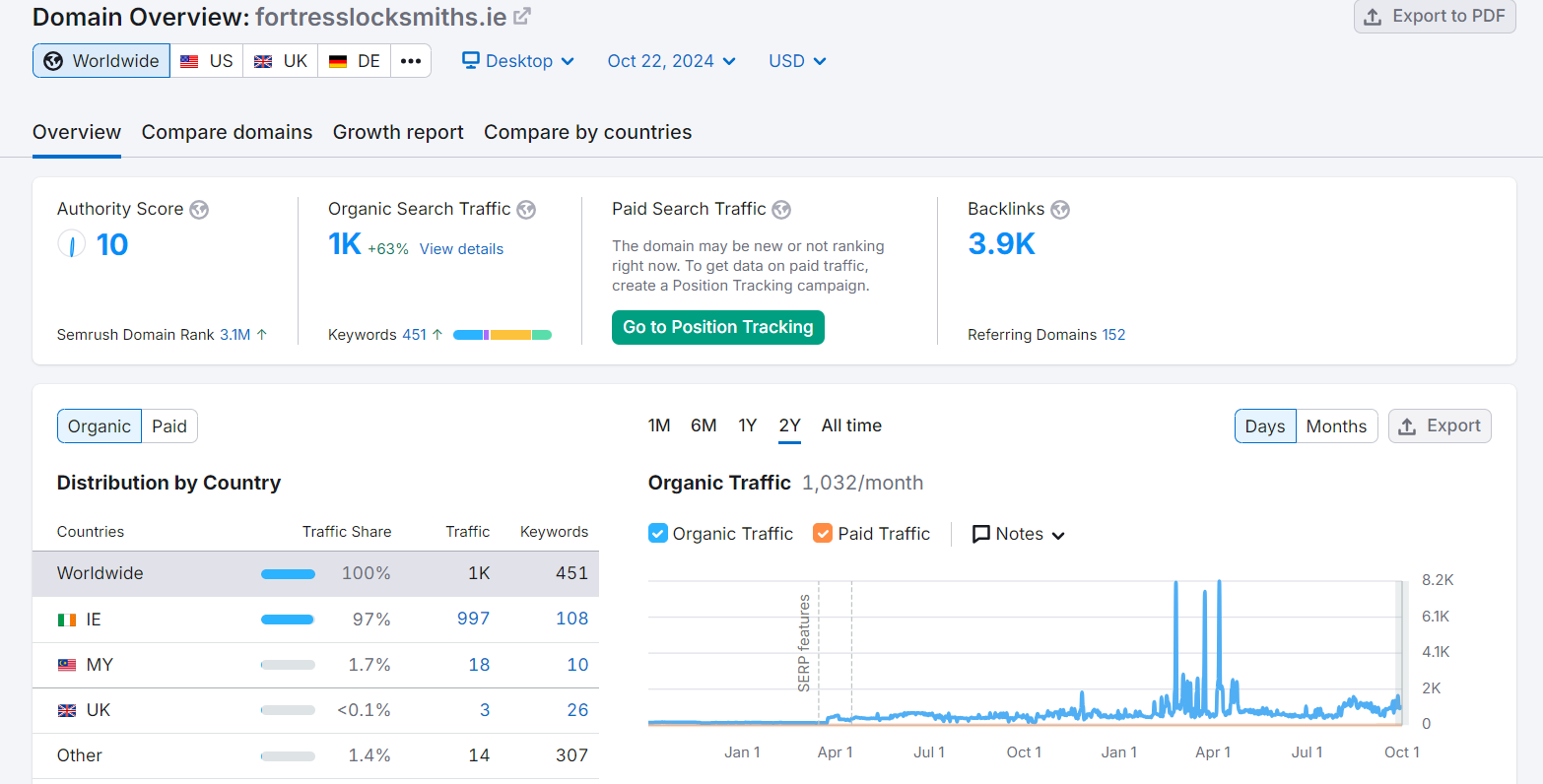Toggle the Paid Traffic checkbox
1543x784 pixels.
click(x=823, y=533)
